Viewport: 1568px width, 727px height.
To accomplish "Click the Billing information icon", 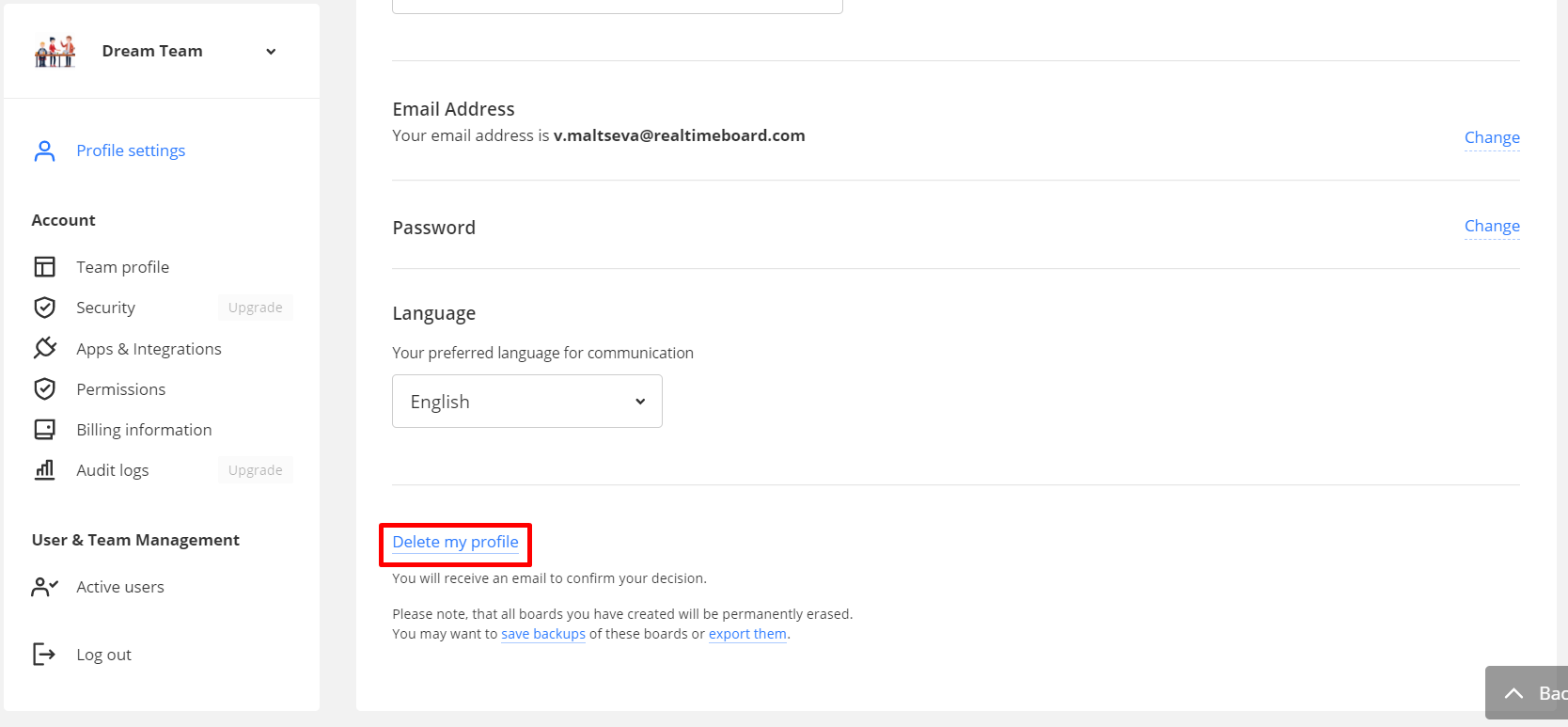I will 44,430.
